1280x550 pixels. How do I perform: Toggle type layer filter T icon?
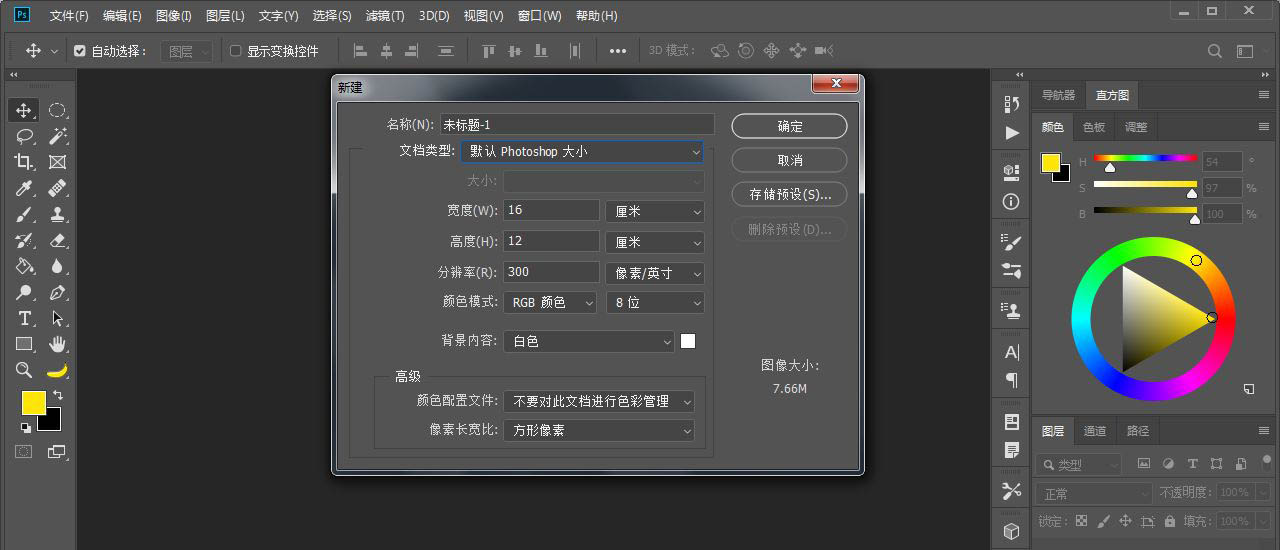(1192, 464)
